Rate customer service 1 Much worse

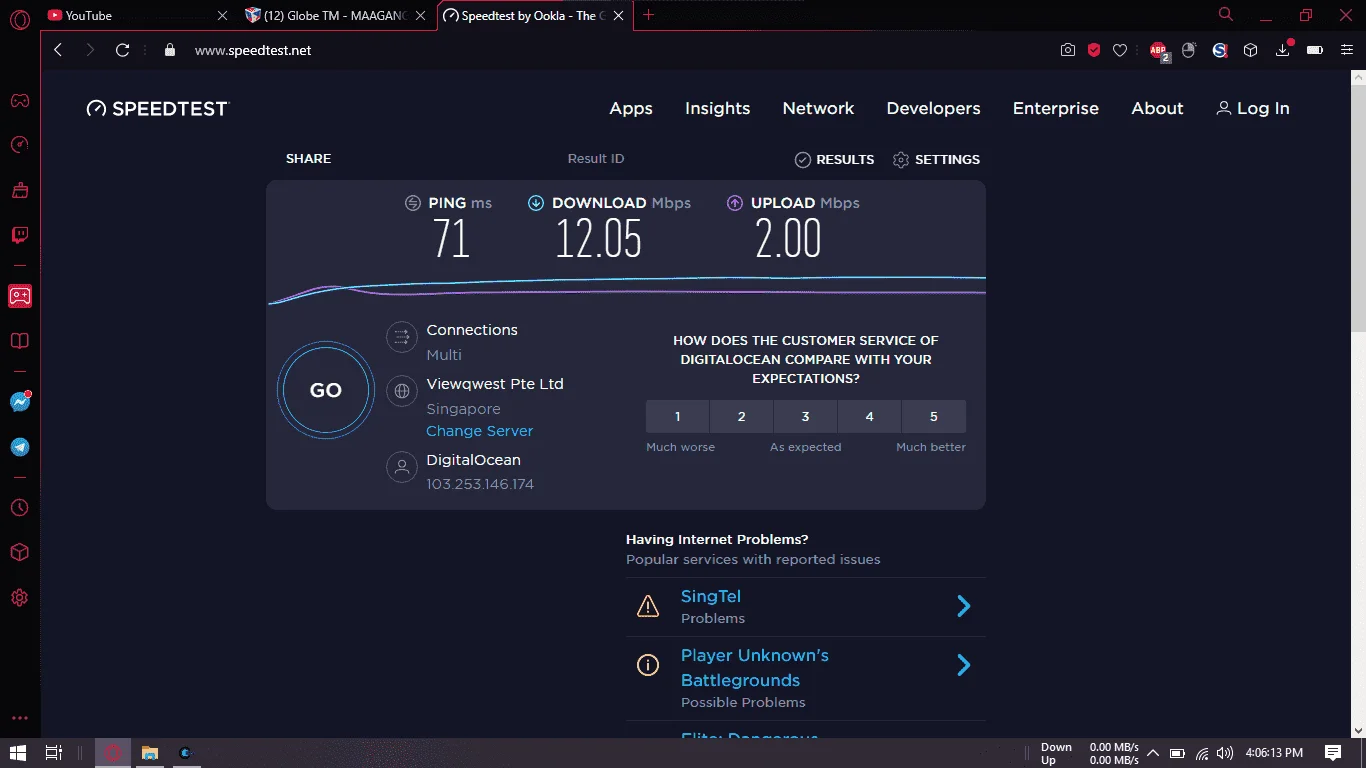[x=677, y=417]
